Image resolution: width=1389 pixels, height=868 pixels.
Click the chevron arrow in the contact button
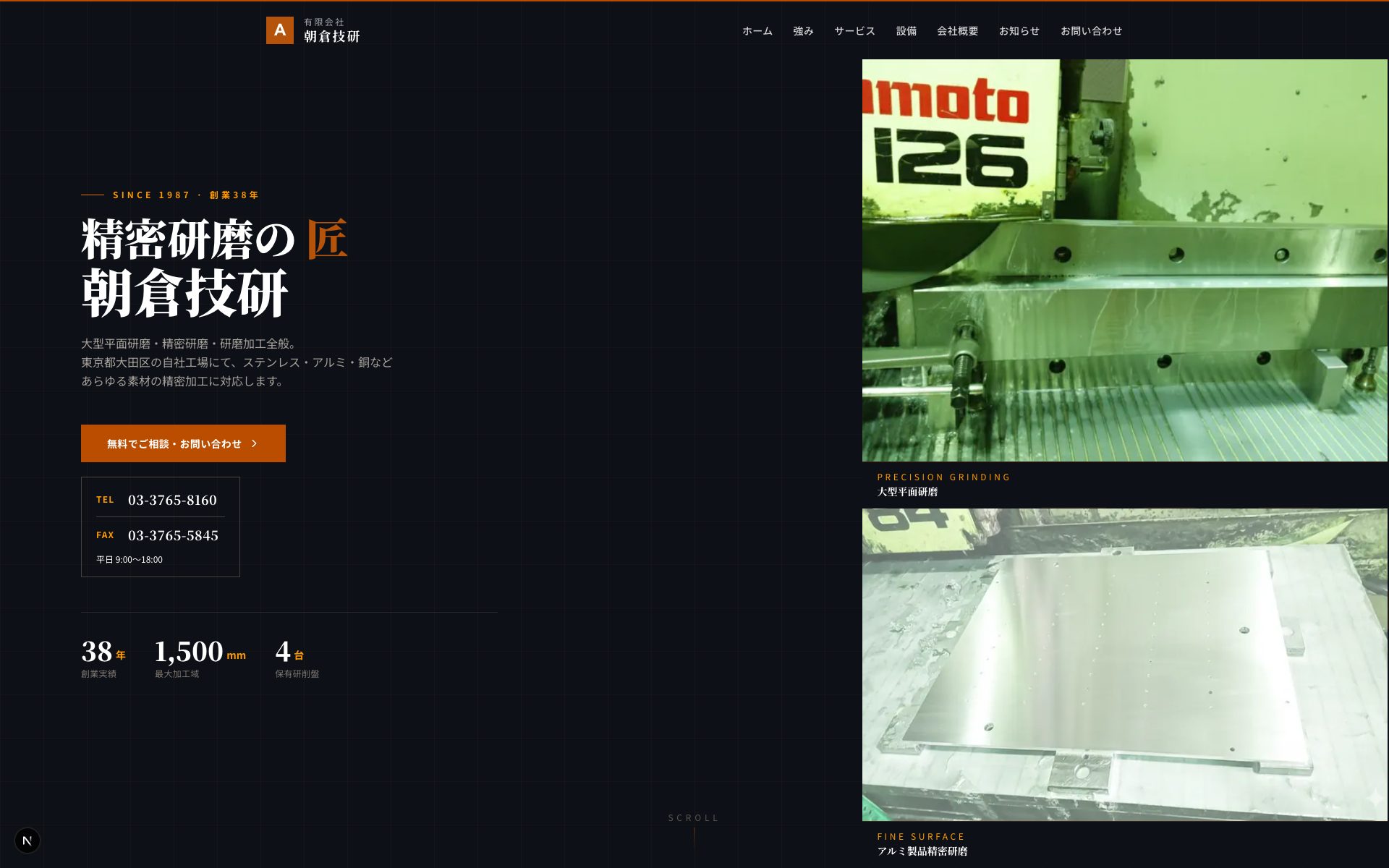255,443
